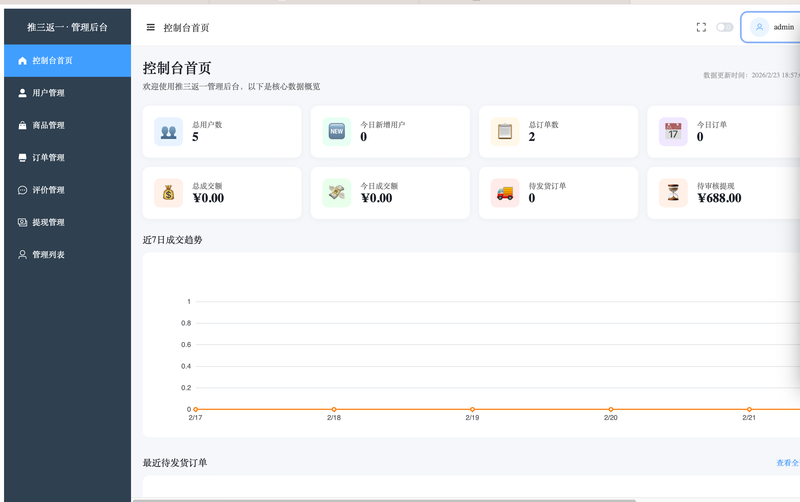The height and width of the screenshot is (502, 800).
Task: Enter fullscreen mode via the header icon
Action: pos(701,28)
